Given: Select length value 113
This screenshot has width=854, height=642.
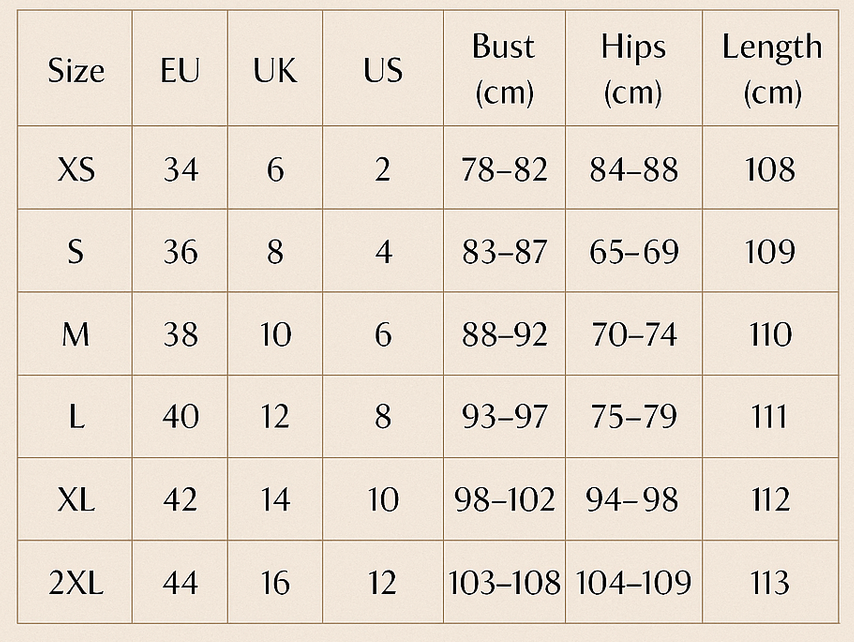Looking at the screenshot, I should tap(770, 582).
